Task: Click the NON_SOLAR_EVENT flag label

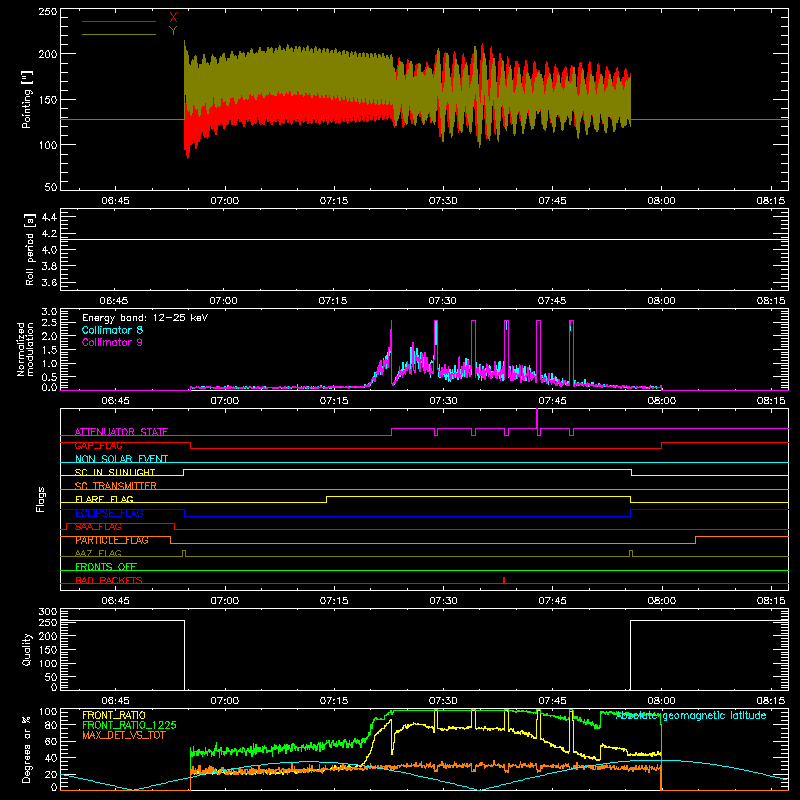Action: point(121,459)
